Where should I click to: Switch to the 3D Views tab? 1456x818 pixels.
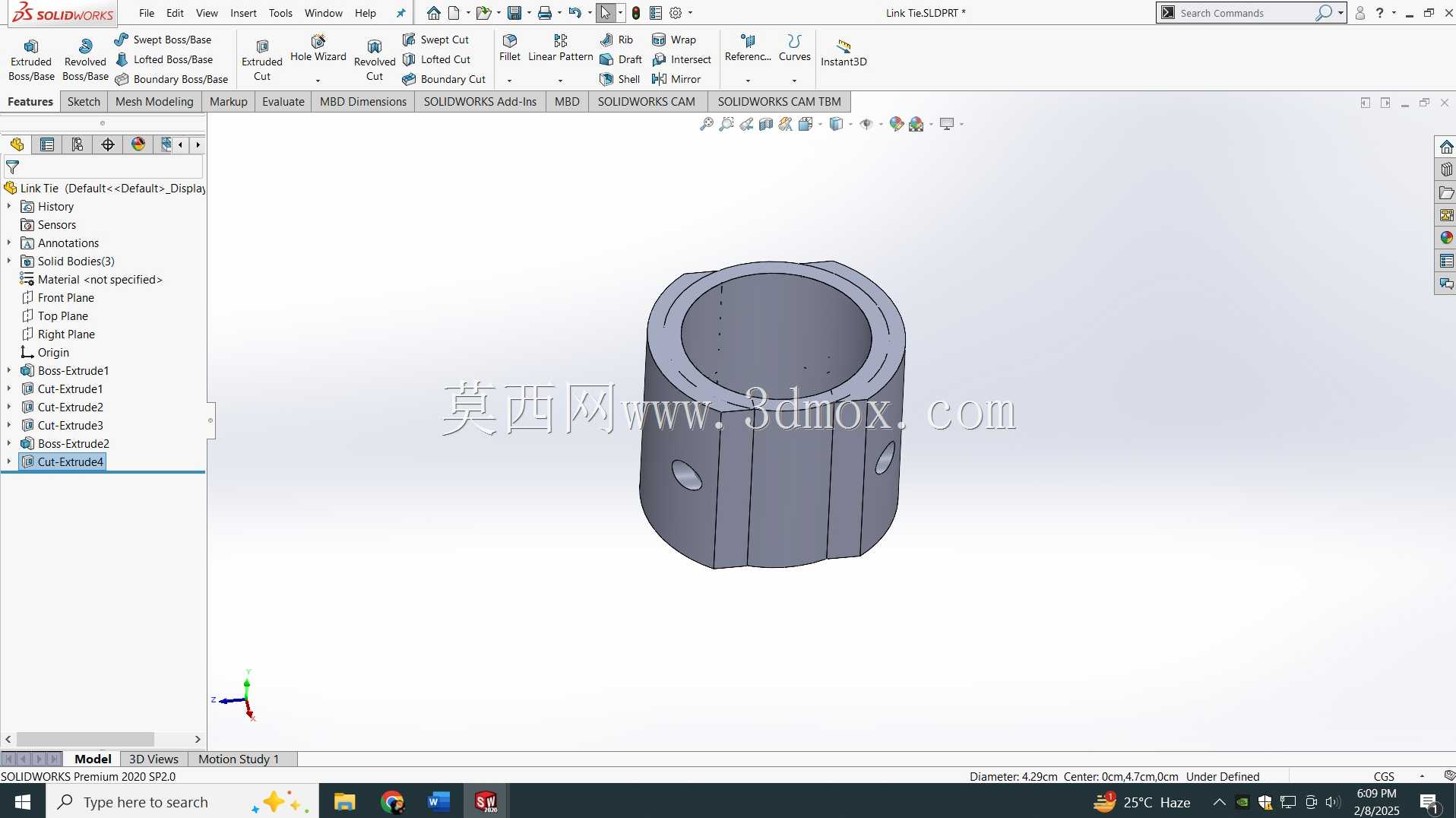coord(154,759)
